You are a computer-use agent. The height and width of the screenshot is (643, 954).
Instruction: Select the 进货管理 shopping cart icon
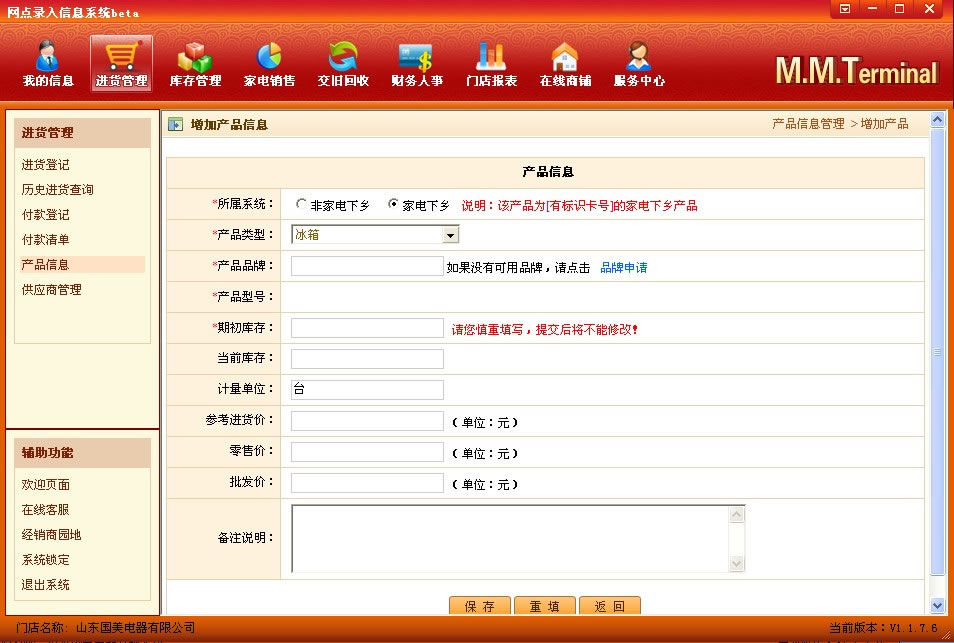[x=121, y=63]
